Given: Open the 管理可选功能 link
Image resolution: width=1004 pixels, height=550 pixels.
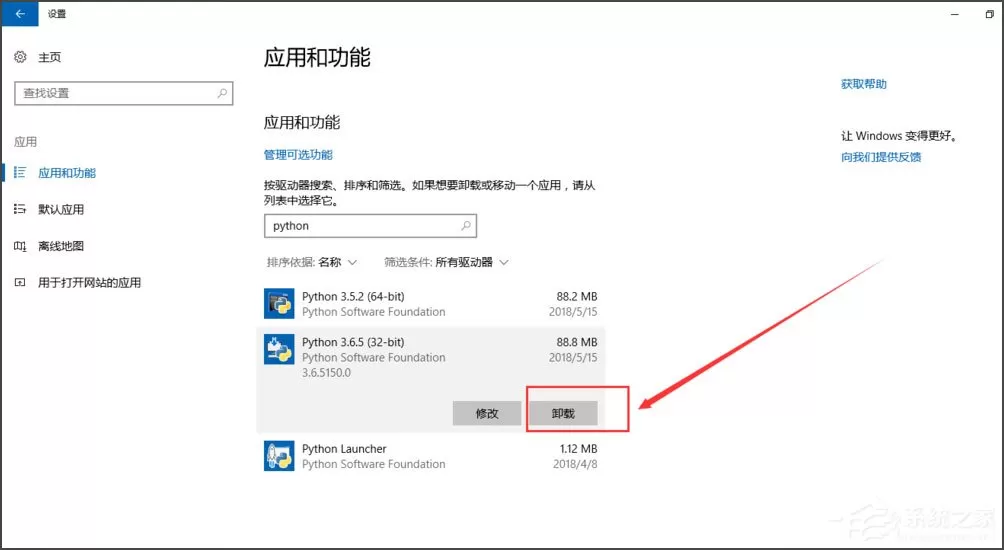Looking at the screenshot, I should [x=298, y=154].
